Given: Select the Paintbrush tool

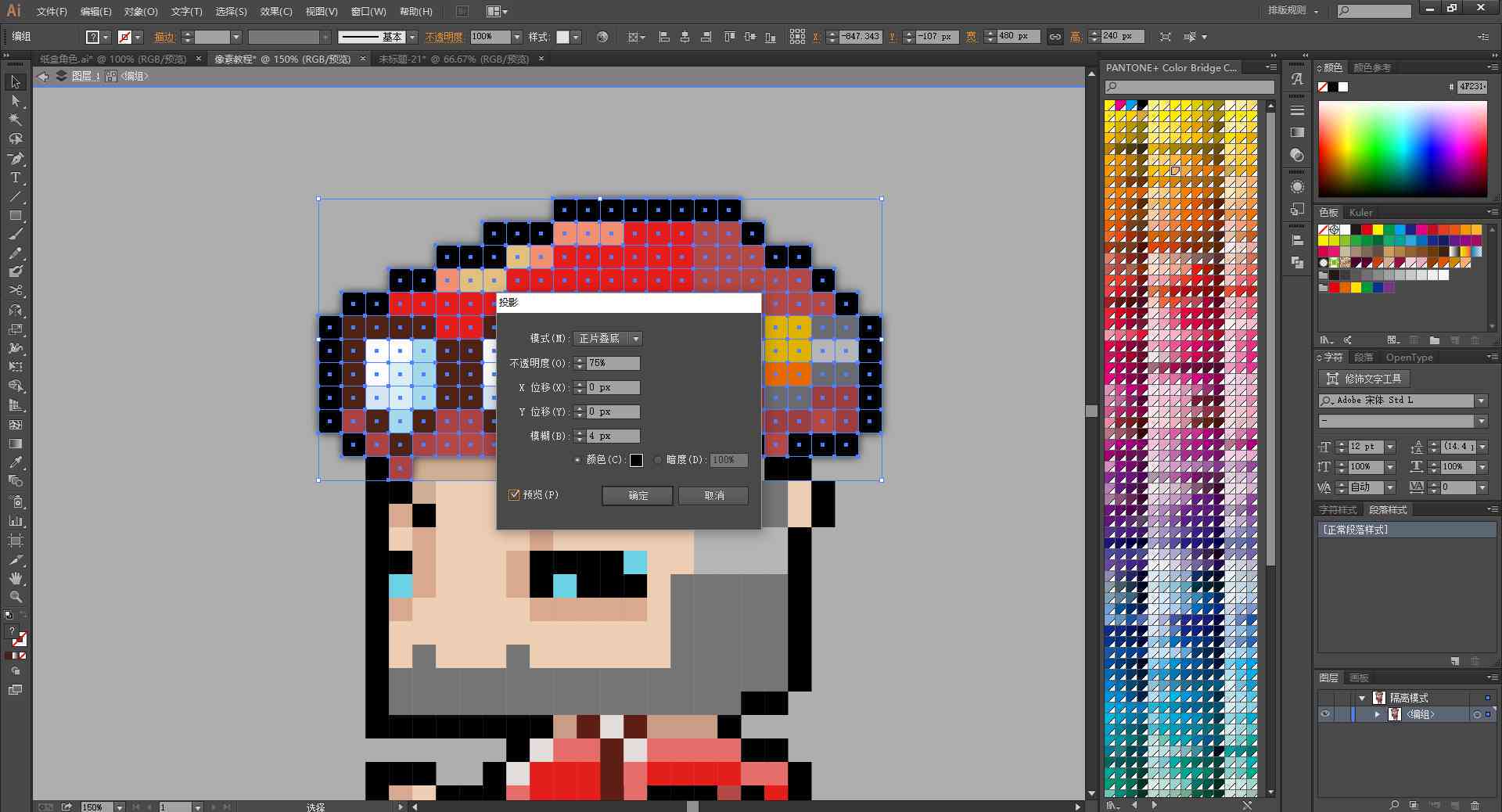Looking at the screenshot, I should coord(16,234).
